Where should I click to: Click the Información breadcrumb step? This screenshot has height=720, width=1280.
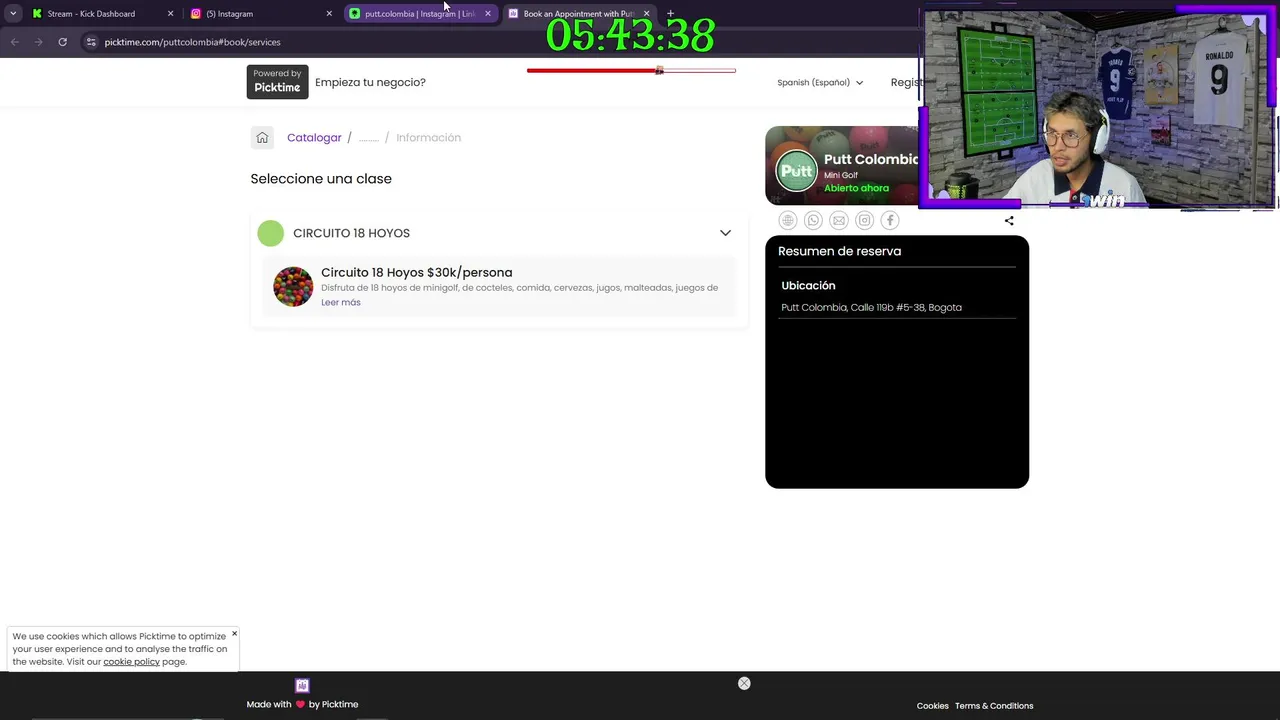pos(428,138)
